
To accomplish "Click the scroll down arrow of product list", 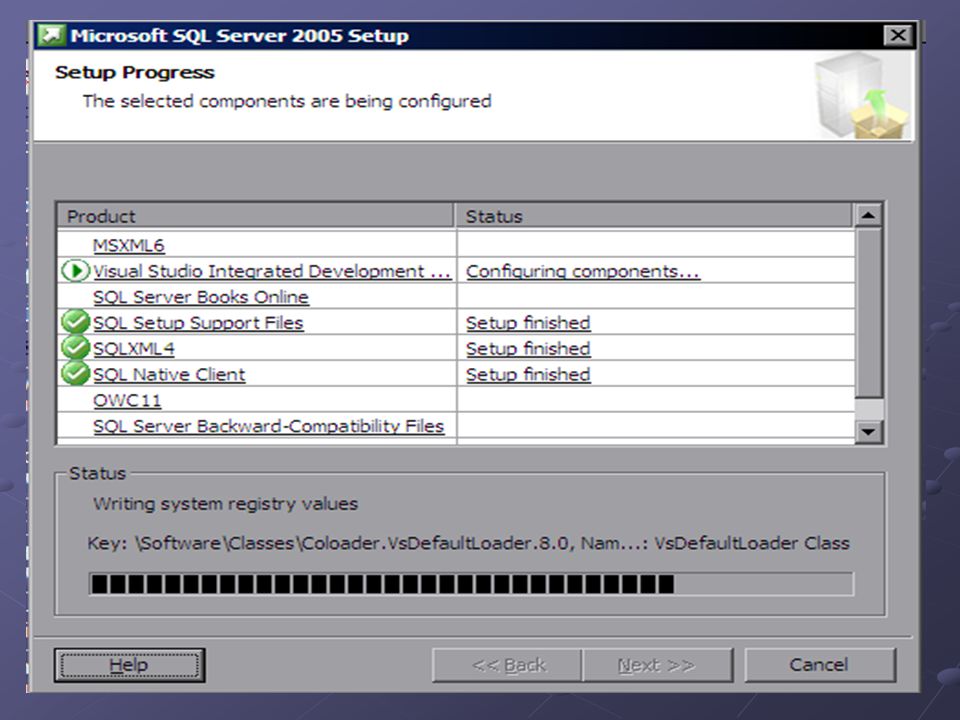I will pyautogui.click(x=868, y=432).
